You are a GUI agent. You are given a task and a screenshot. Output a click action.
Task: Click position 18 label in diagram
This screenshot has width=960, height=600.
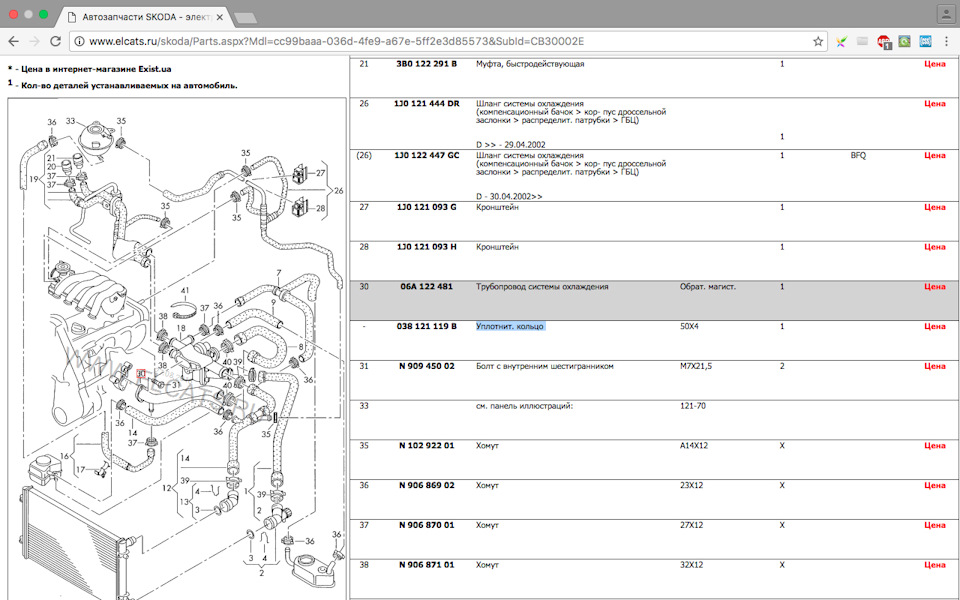coord(181,328)
